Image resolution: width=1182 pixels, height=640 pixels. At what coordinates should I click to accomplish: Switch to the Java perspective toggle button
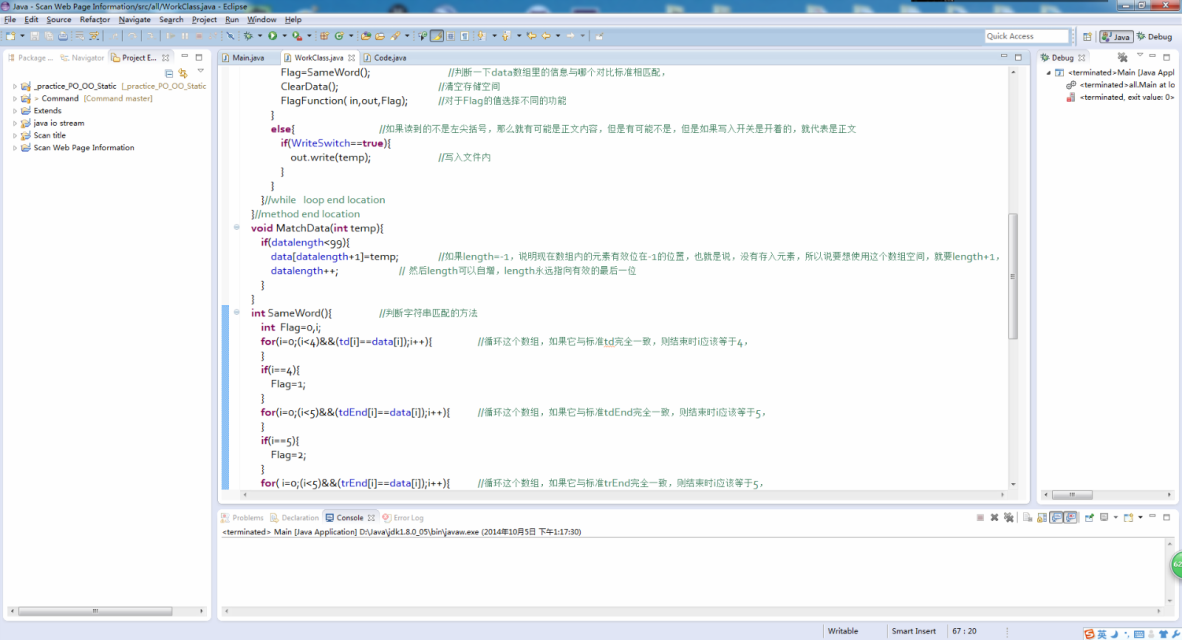point(1114,37)
